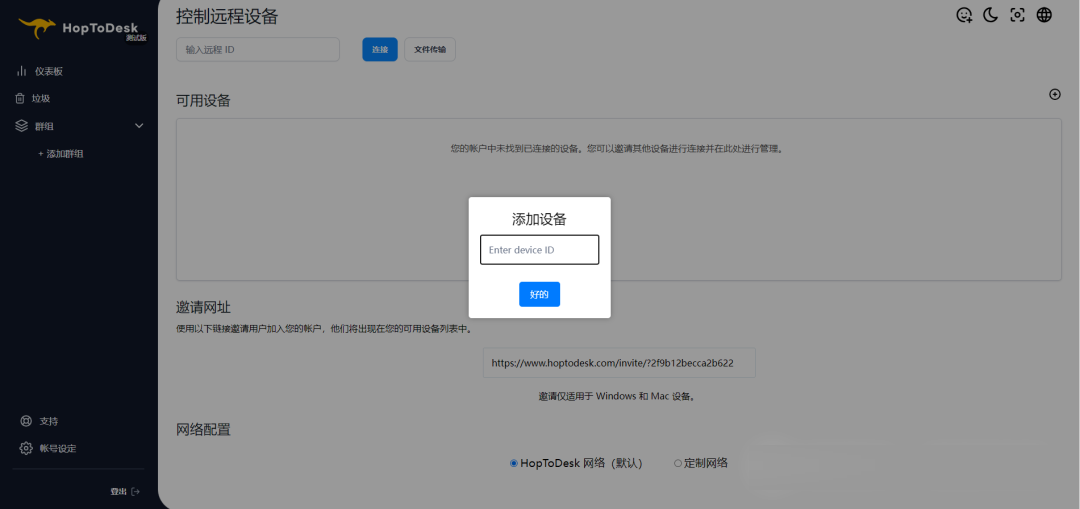Click the 使用以下链接邀请用户 description text
Image resolution: width=1080 pixels, height=509 pixels.
[326, 329]
